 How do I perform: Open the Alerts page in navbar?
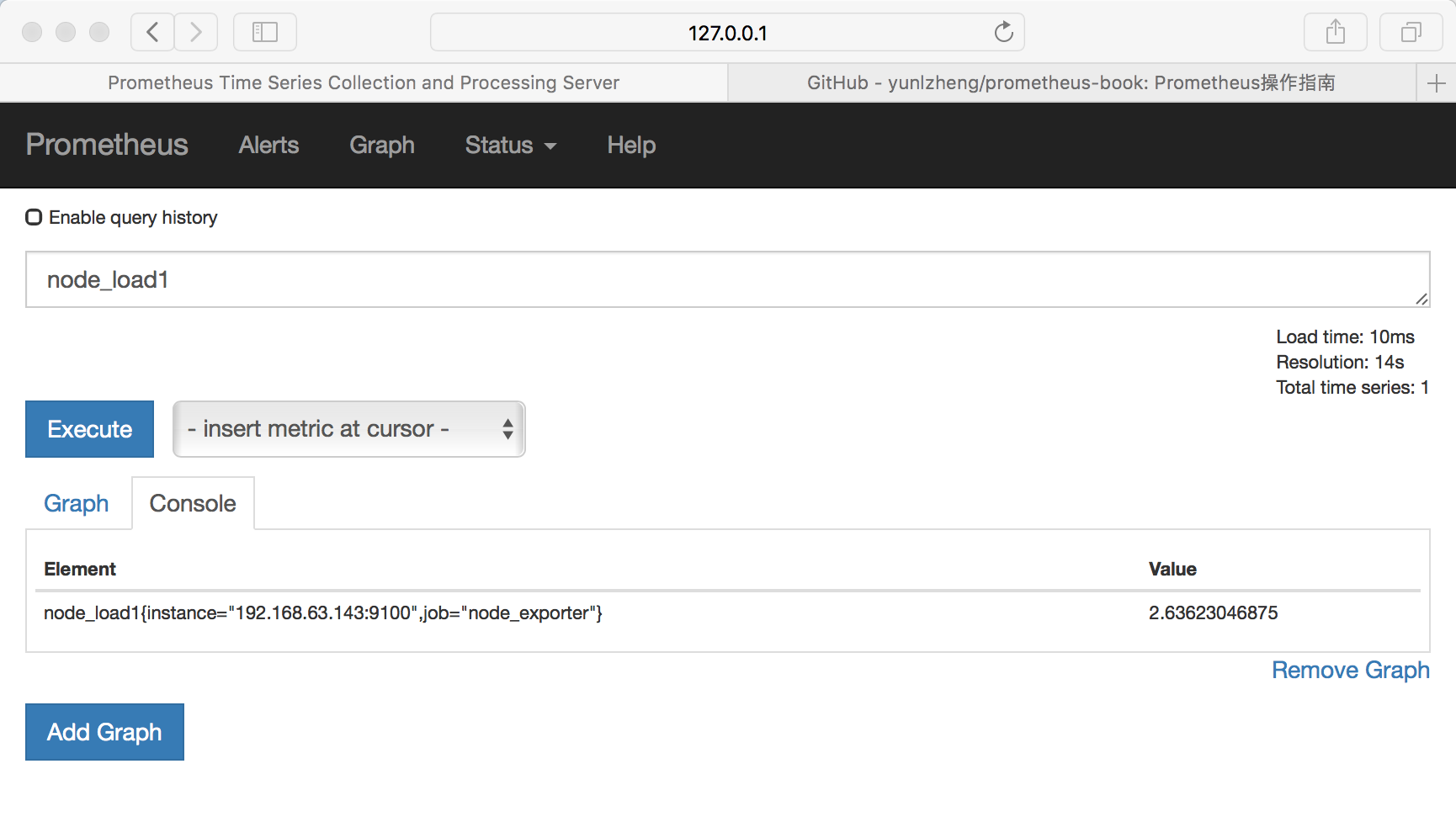tap(268, 145)
